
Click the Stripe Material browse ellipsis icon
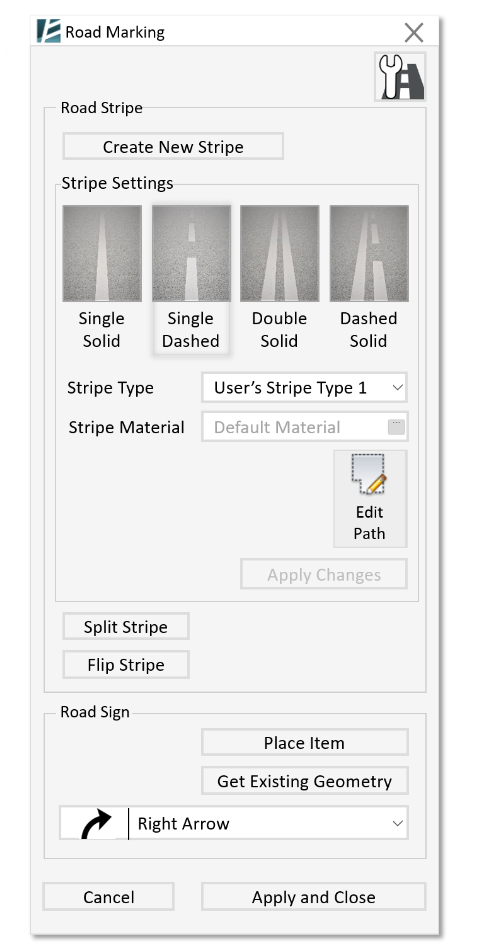396,427
